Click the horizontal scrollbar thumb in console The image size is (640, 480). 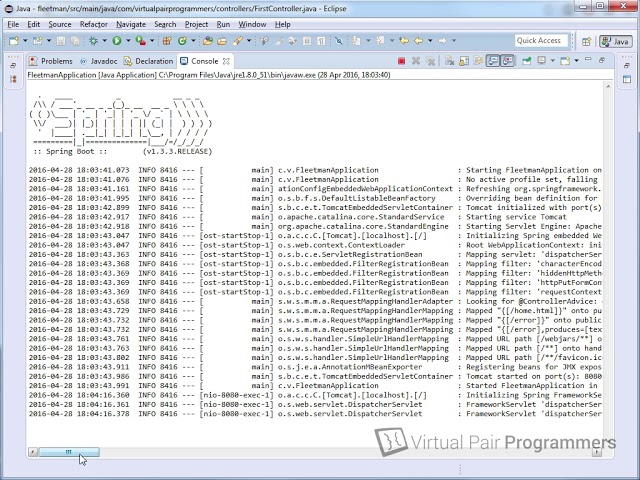click(69, 452)
